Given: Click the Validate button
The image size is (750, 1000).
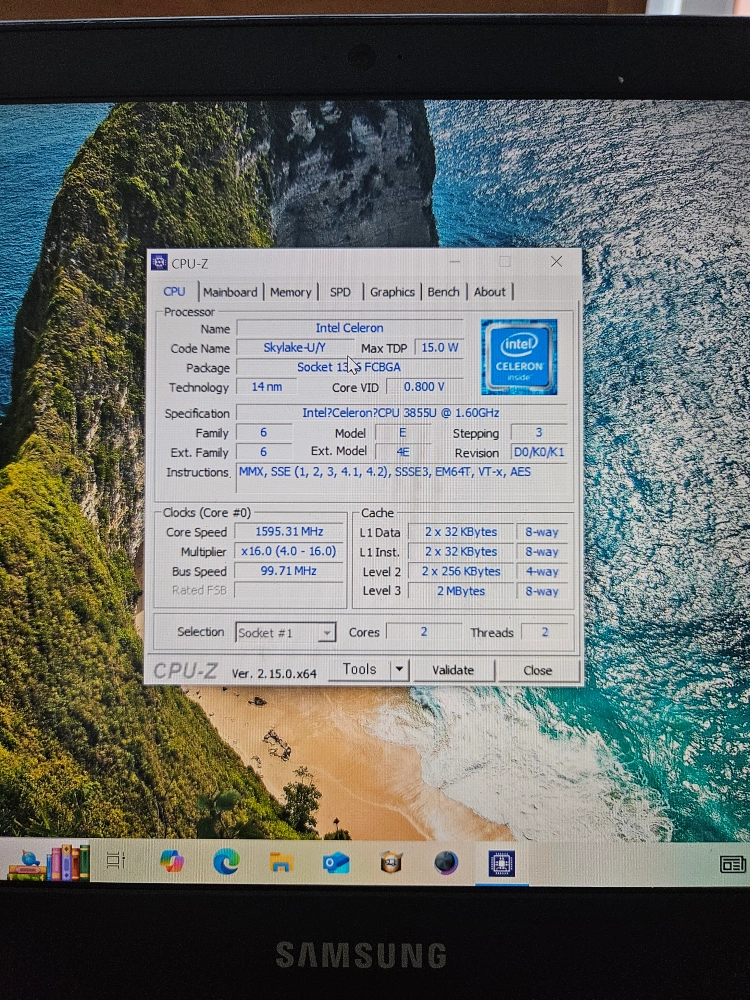Looking at the screenshot, I should [x=453, y=670].
